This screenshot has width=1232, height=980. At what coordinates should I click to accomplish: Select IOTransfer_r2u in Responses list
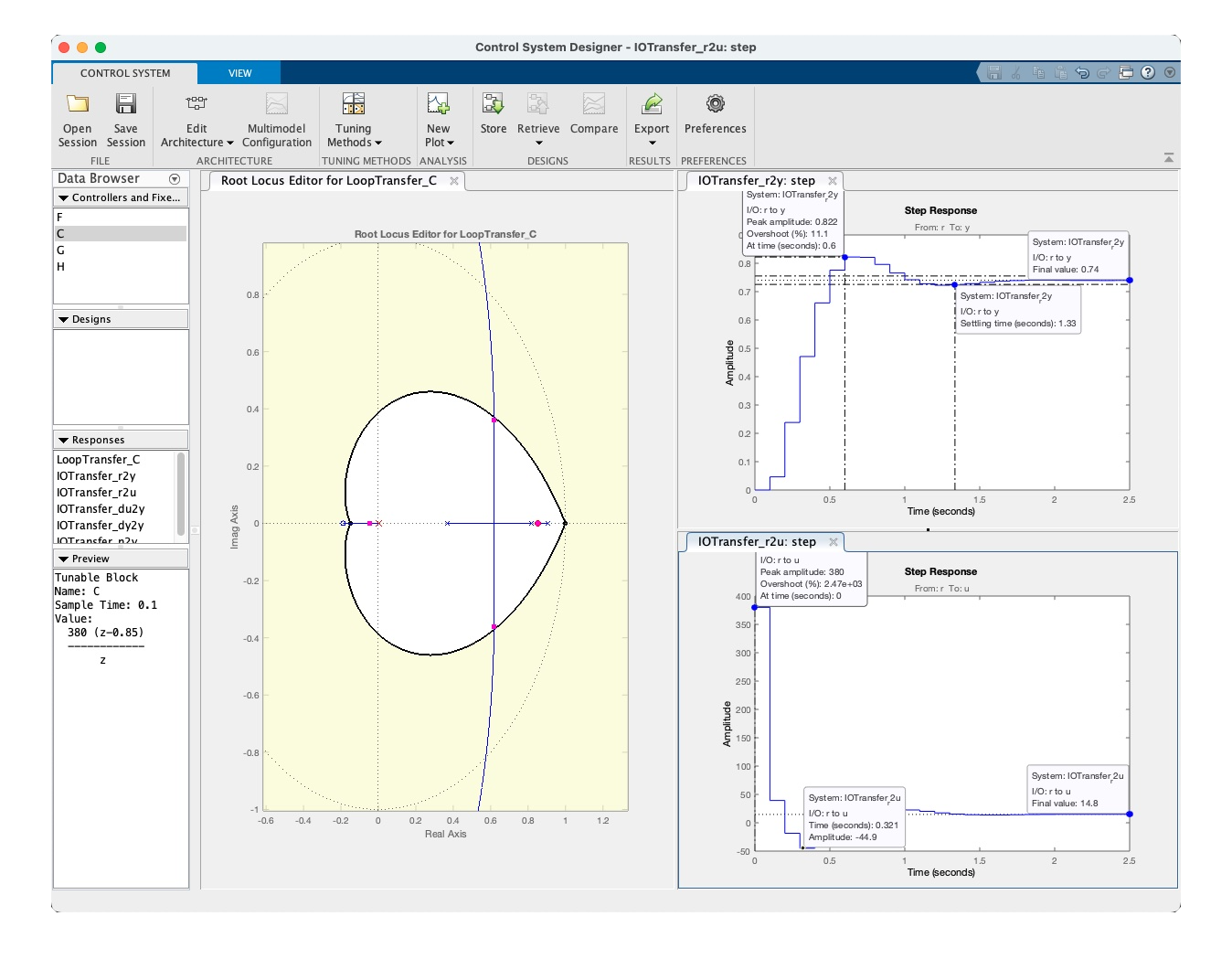point(115,493)
